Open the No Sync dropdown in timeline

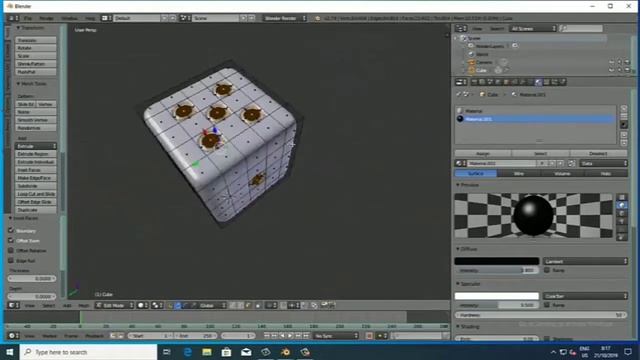pos(336,336)
